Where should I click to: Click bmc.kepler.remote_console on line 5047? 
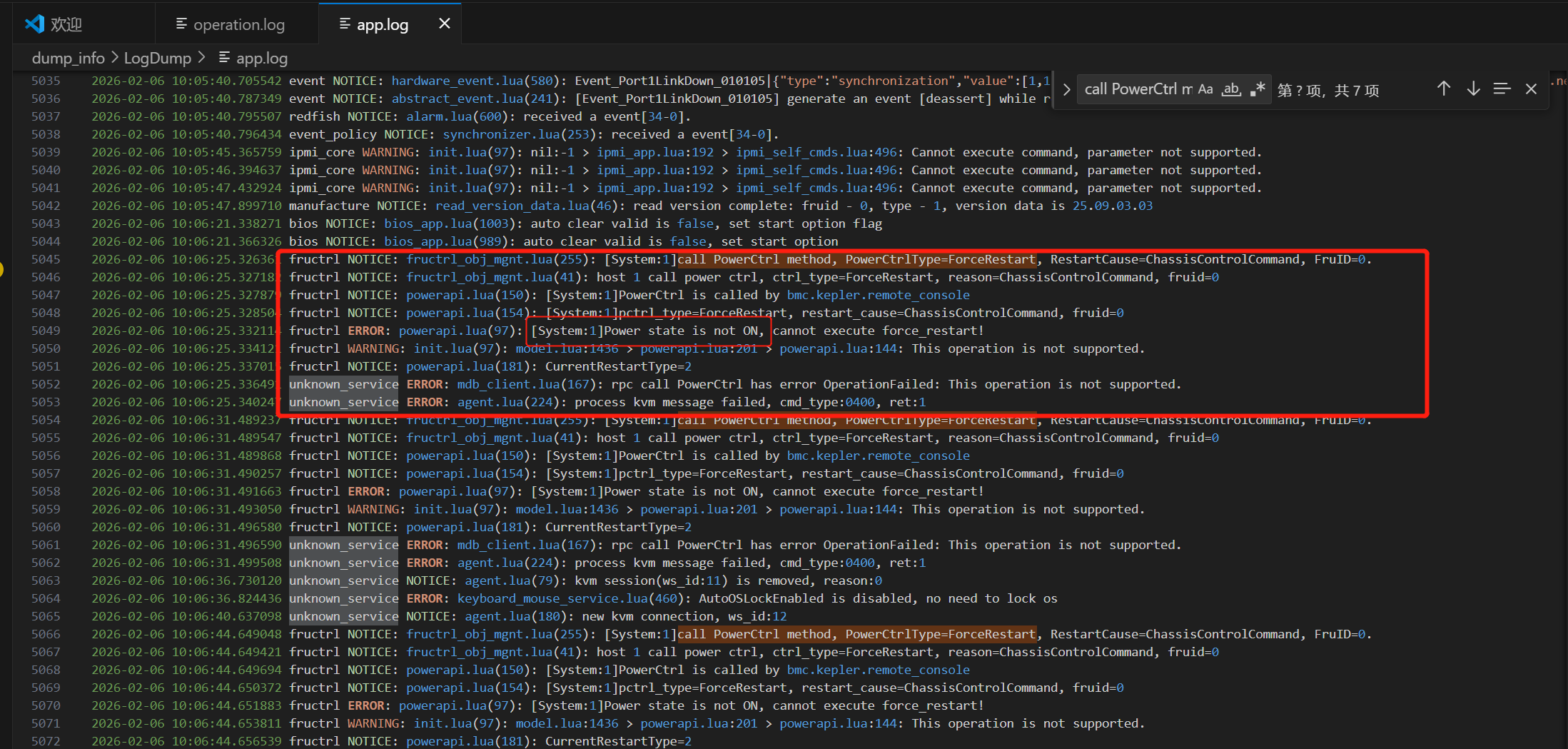tap(878, 295)
